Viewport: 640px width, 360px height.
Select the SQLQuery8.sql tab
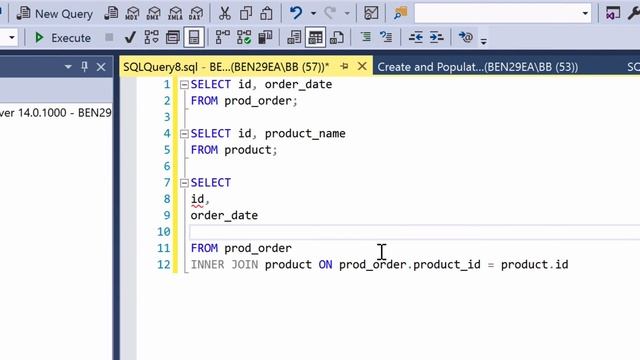226,67
